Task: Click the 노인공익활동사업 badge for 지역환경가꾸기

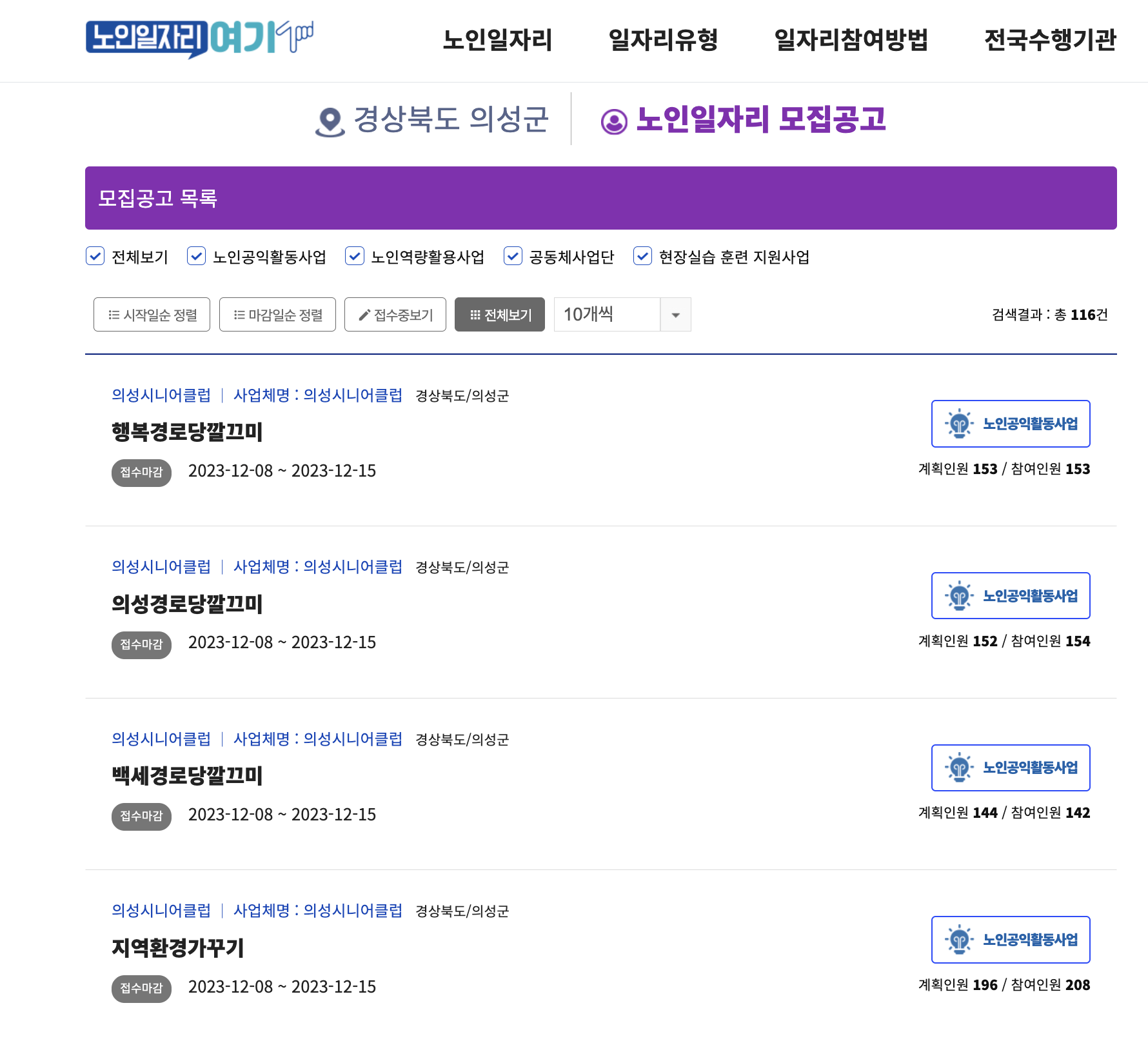Action: click(1010, 940)
